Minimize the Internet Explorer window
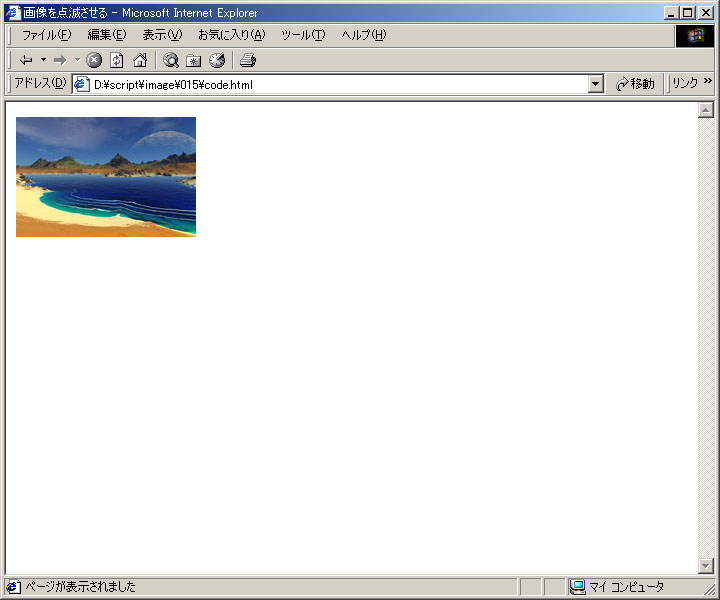Image resolution: width=720 pixels, height=600 pixels. (x=671, y=13)
